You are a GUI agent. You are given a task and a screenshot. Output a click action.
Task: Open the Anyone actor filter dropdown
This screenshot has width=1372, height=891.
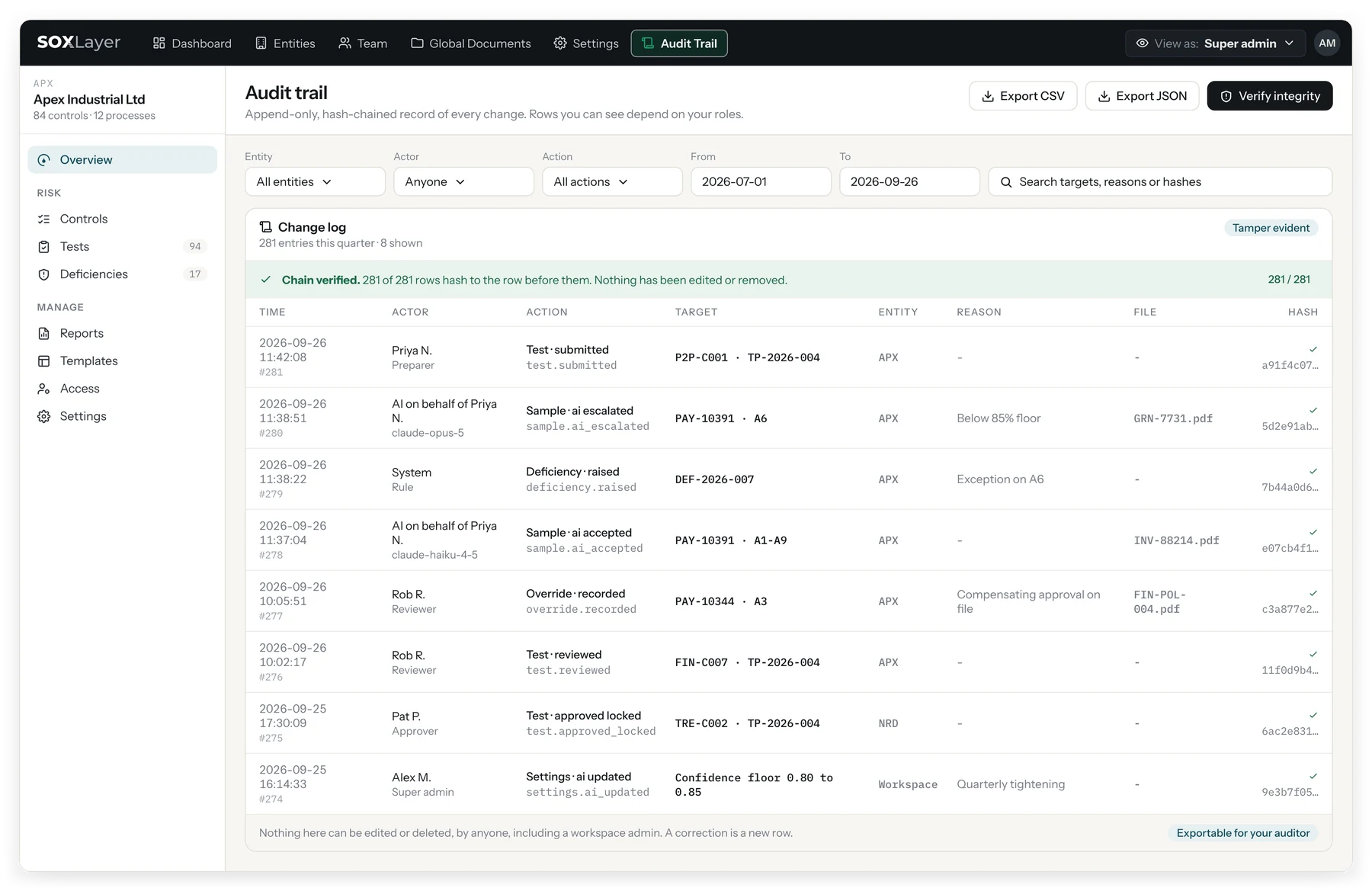(x=463, y=182)
